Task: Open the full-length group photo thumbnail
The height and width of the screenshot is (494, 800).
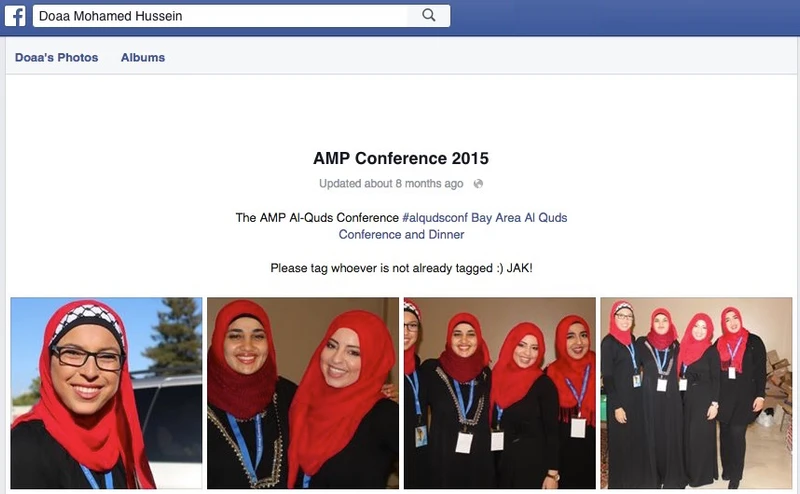Action: [696, 393]
